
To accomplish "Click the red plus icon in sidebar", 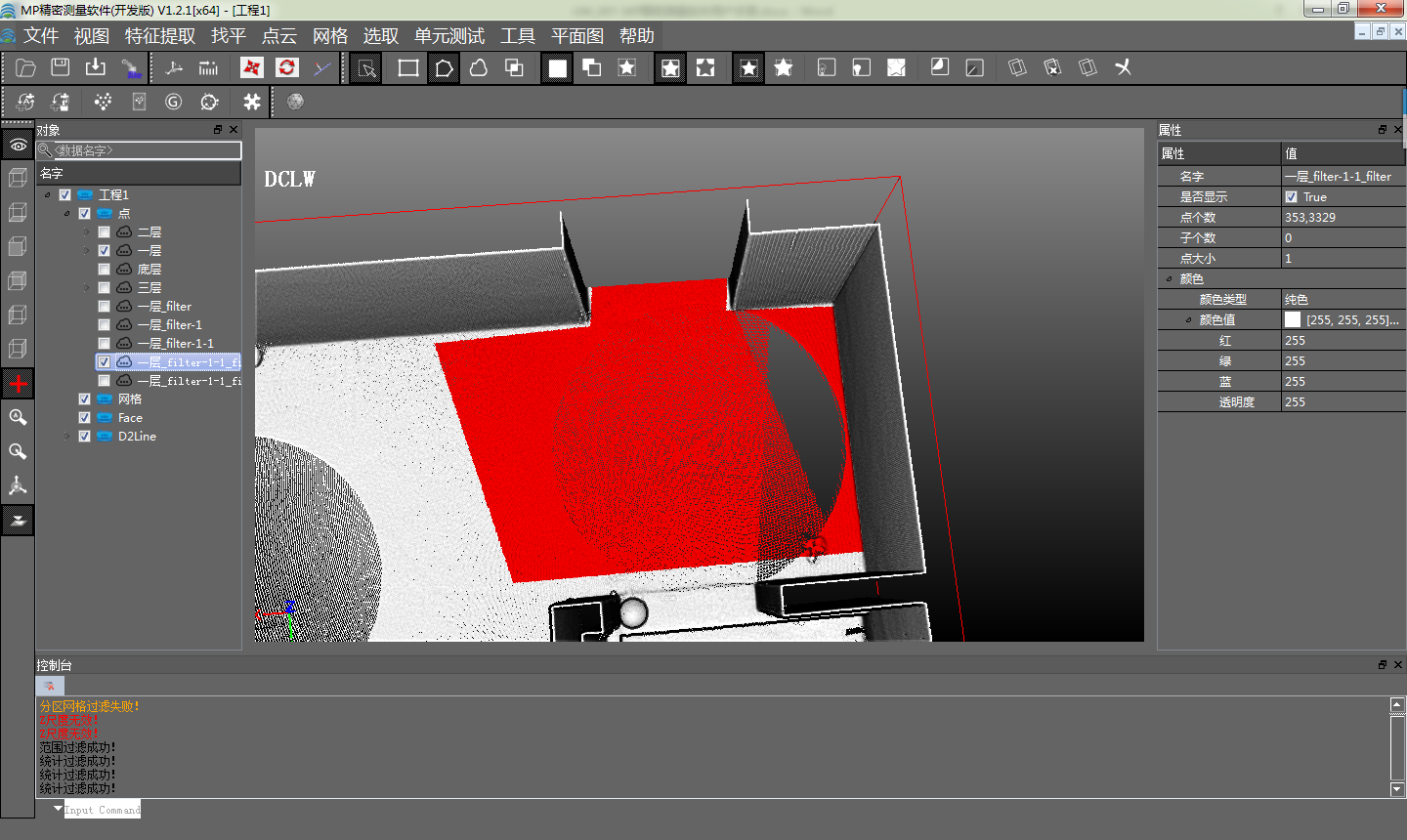I will [18, 384].
